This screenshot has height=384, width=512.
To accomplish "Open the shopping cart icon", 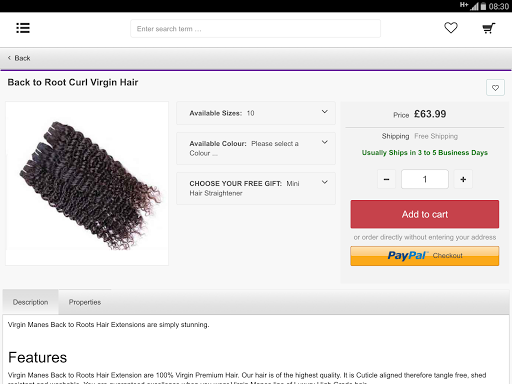I will 489,28.
